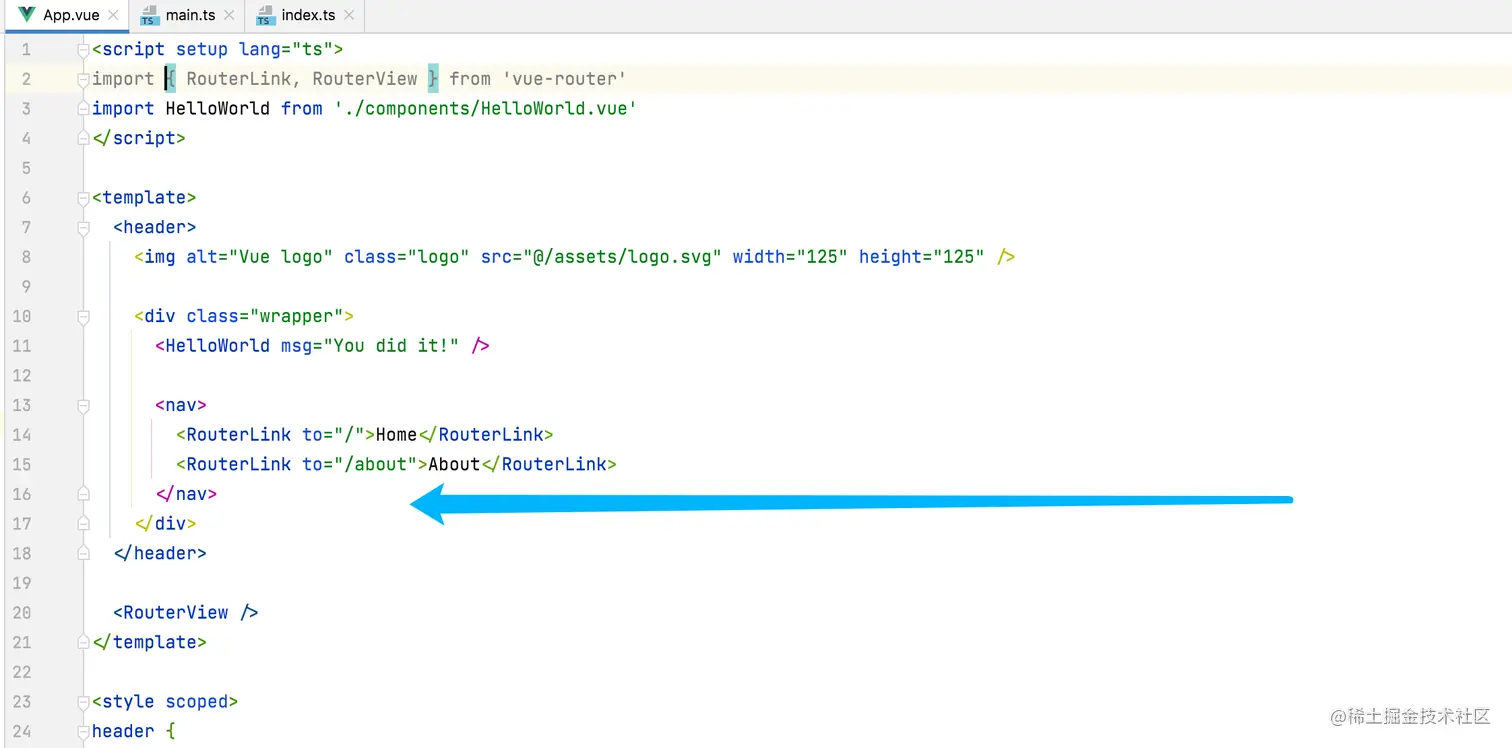
Task: Click './components/HelloWorld.vue' import path
Action: pos(485,108)
